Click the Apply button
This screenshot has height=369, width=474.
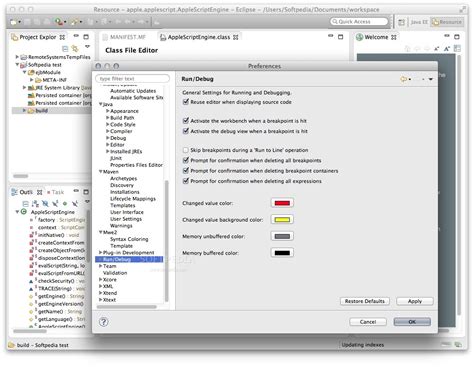[415, 301]
